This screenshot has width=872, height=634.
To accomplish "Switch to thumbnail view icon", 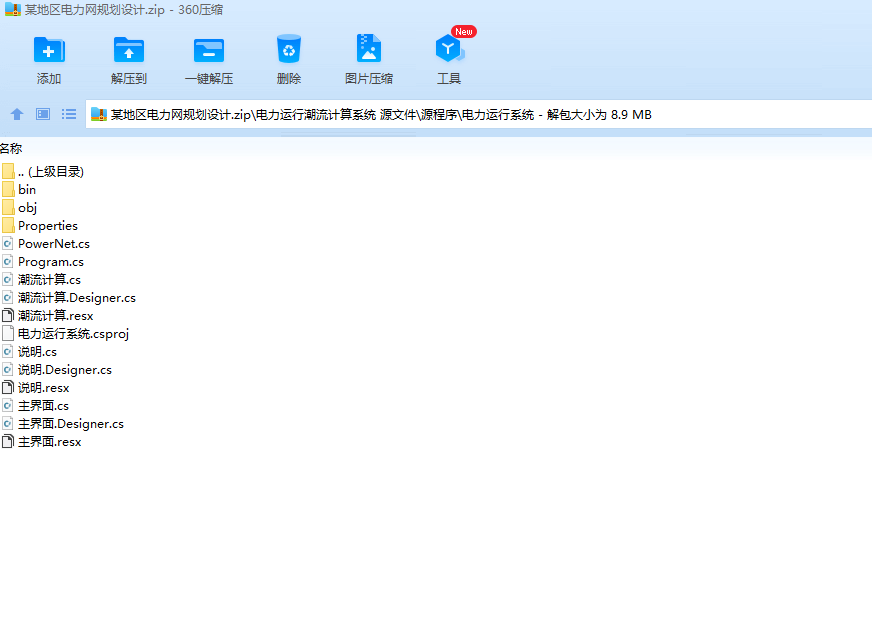I will click(43, 114).
